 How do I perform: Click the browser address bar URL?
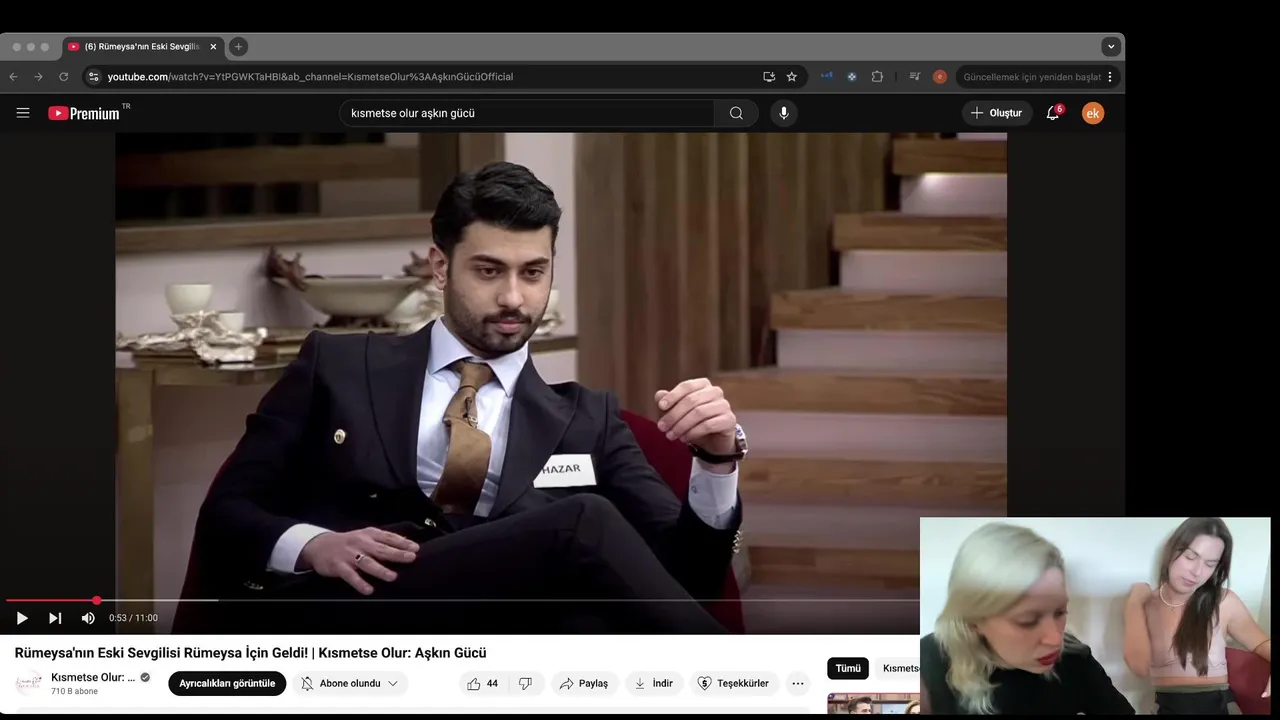[x=310, y=76]
